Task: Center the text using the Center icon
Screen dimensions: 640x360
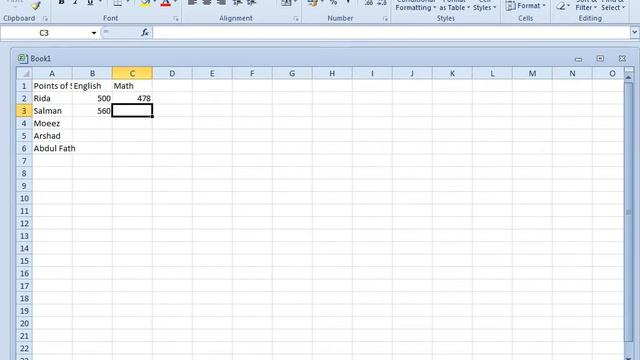Action: coord(207,3)
